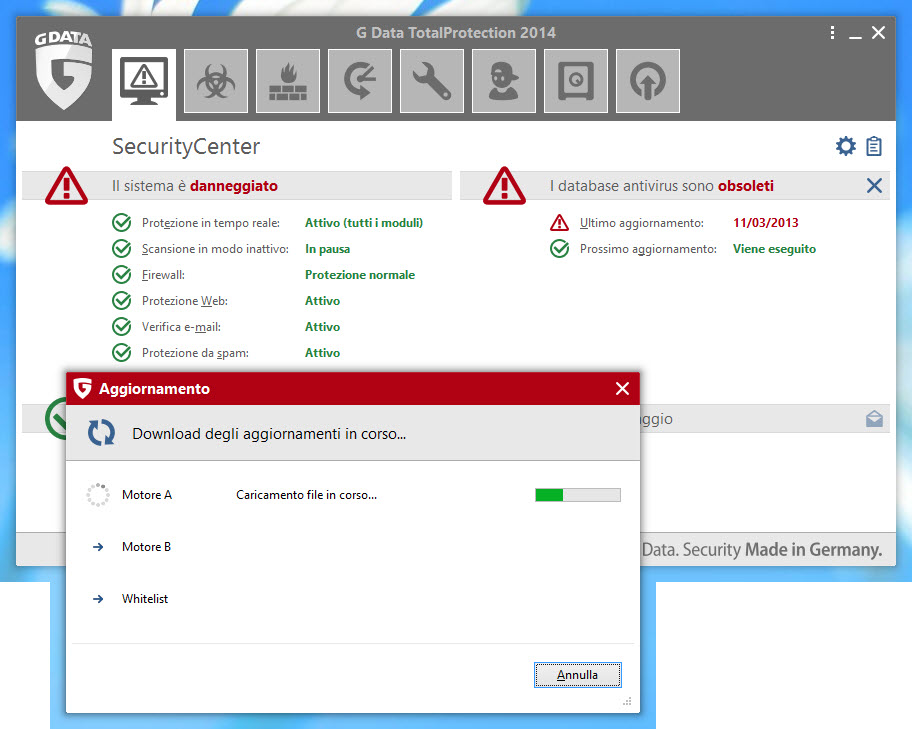Open the envelope icon in message panel
912x729 pixels.
874,419
